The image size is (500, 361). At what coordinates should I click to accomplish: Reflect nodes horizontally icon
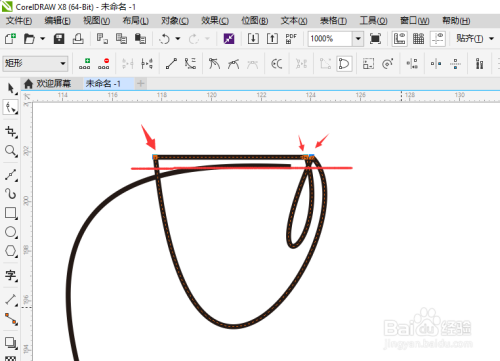tap(436, 63)
